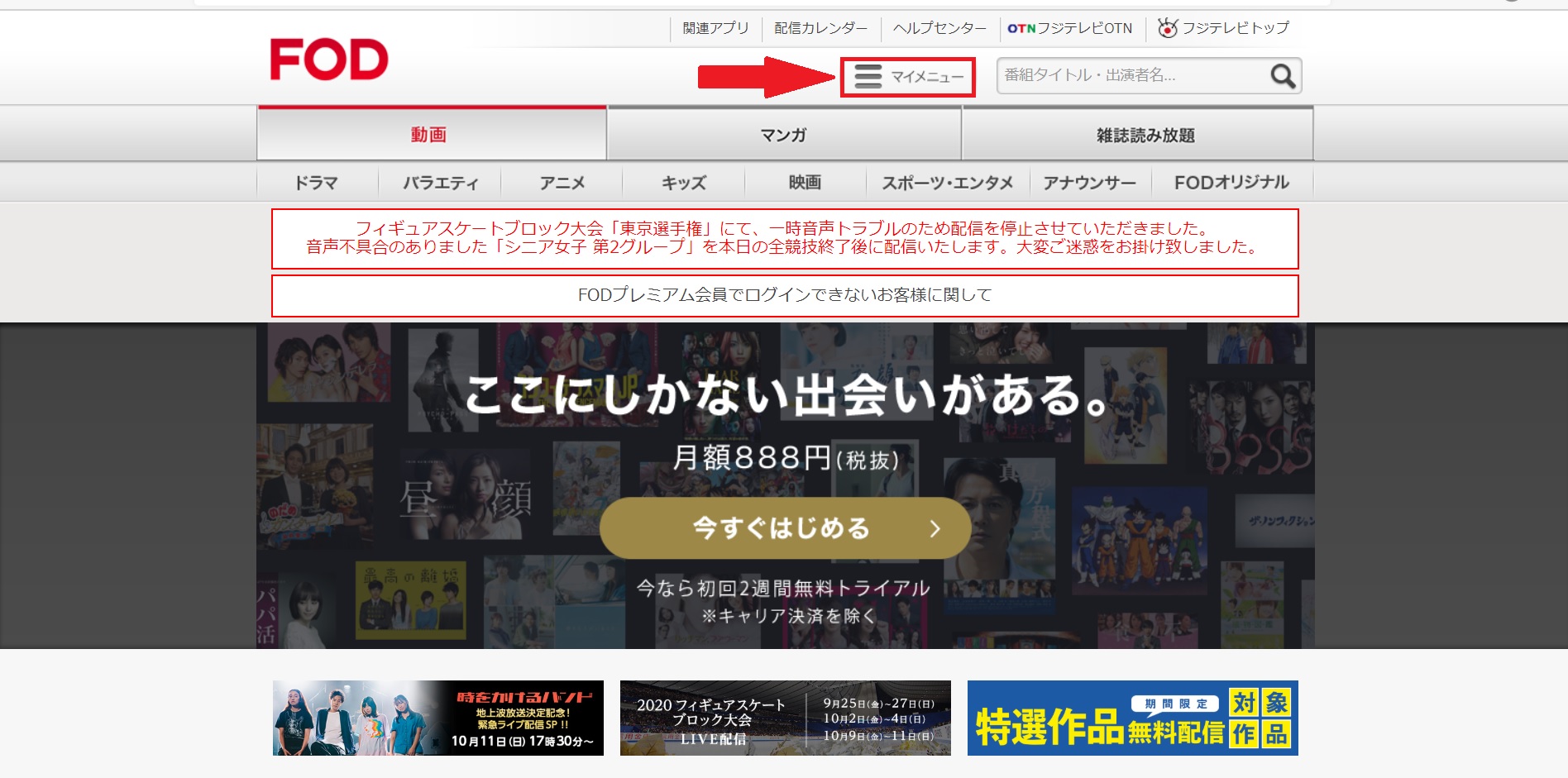The width and height of the screenshot is (1568, 778).
Task: Click 今なら初回2週間無料トライアル text
Action: pos(783,588)
